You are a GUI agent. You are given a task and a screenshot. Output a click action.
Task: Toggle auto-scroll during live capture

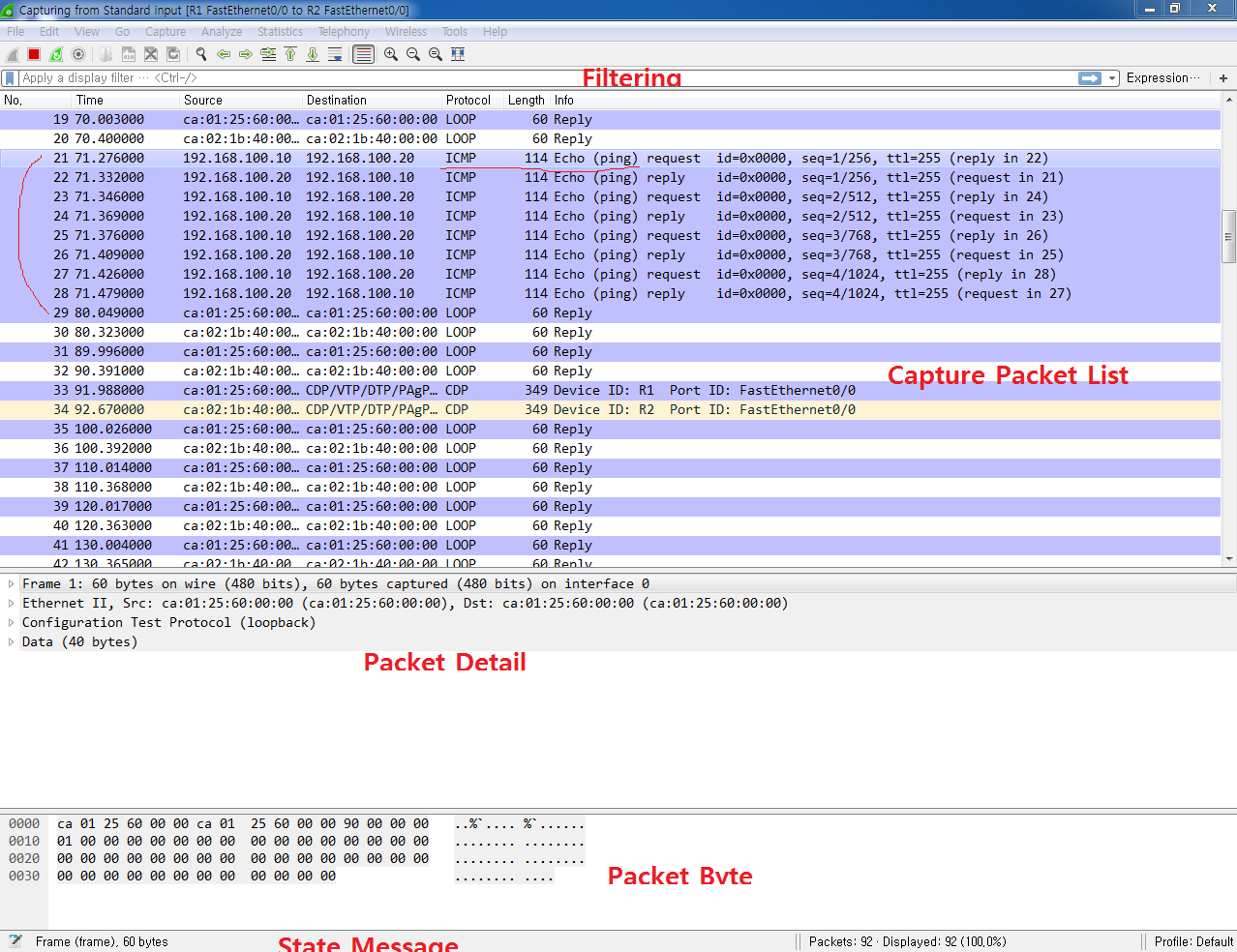[335, 54]
